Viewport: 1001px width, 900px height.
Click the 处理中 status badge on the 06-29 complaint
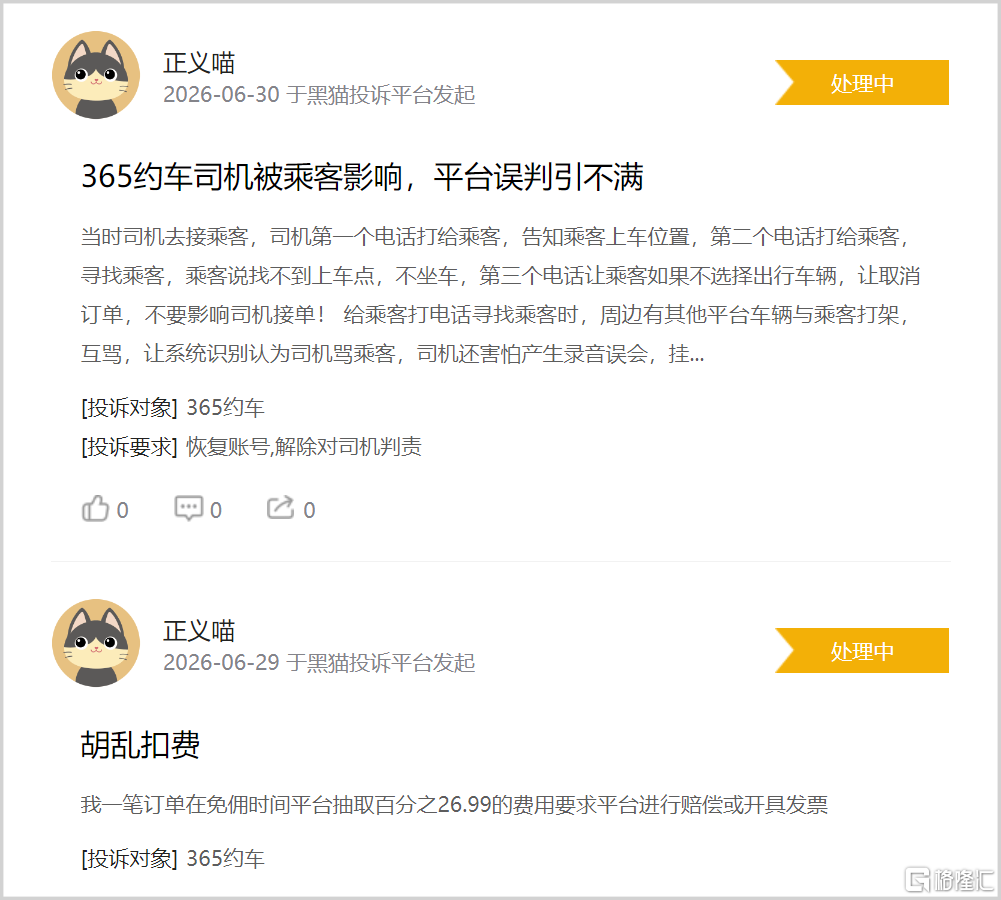862,650
